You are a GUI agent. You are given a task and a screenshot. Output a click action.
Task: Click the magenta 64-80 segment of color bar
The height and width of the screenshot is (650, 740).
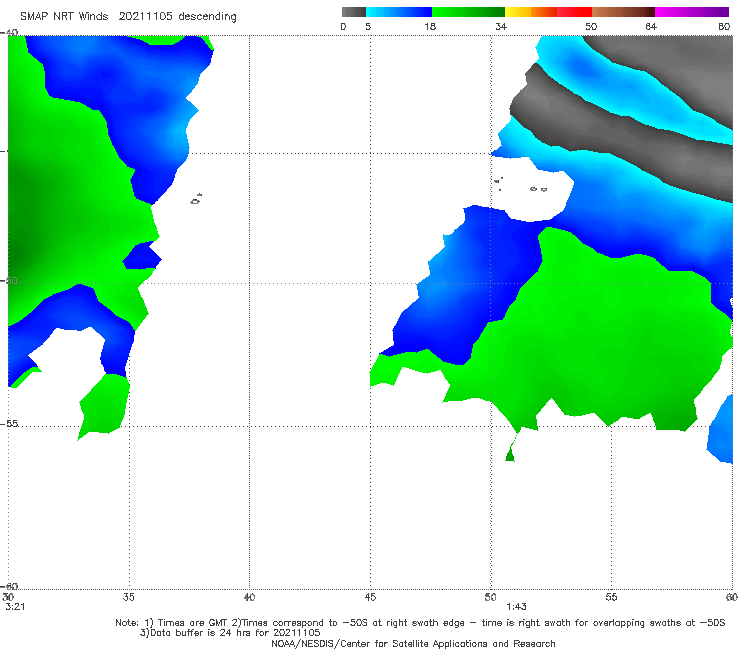(x=692, y=12)
